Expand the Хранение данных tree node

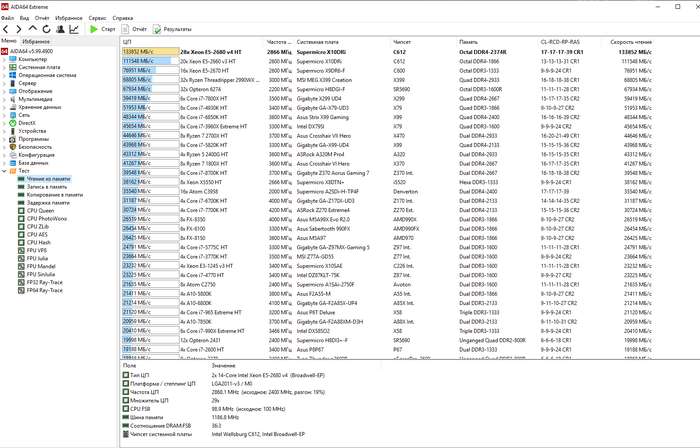(x=4, y=107)
